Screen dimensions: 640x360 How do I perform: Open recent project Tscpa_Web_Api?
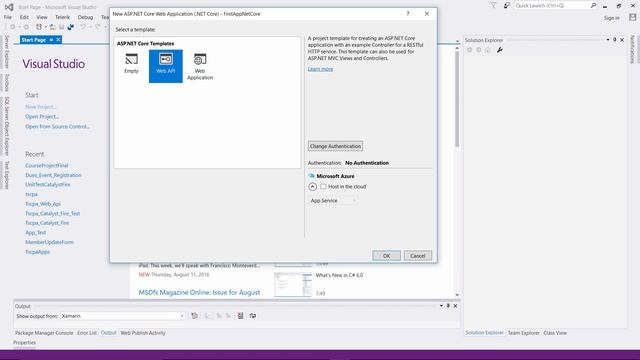click(43, 204)
